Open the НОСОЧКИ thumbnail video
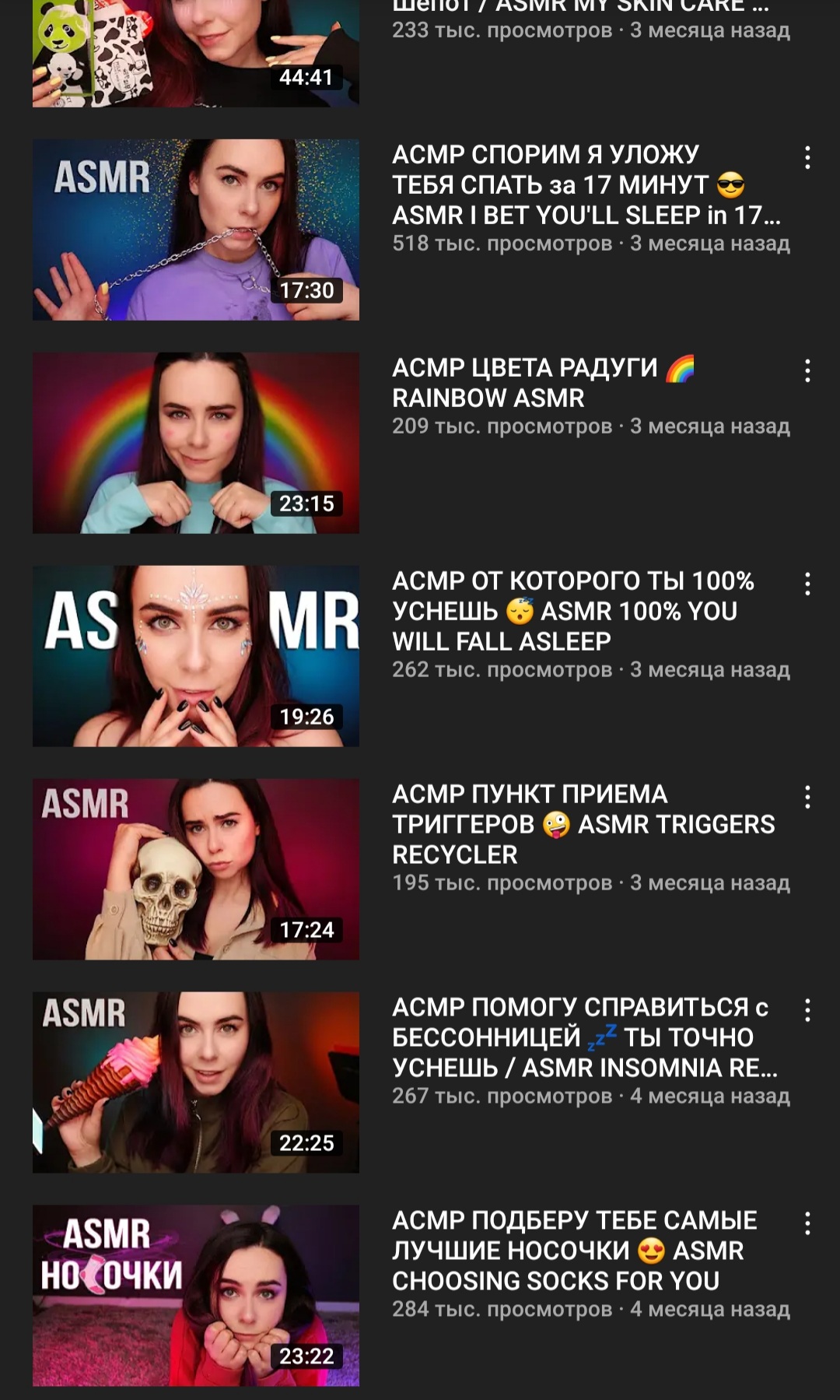 pyautogui.click(x=196, y=1296)
